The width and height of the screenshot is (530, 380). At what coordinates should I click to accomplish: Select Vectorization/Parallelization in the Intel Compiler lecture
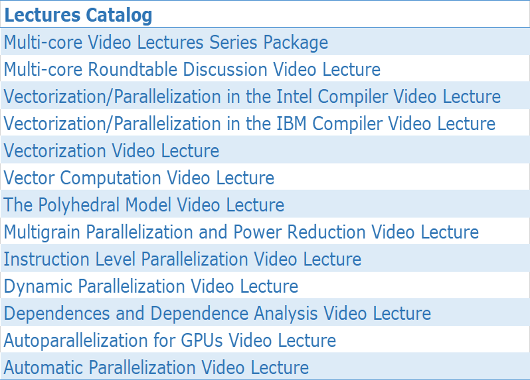(252, 97)
